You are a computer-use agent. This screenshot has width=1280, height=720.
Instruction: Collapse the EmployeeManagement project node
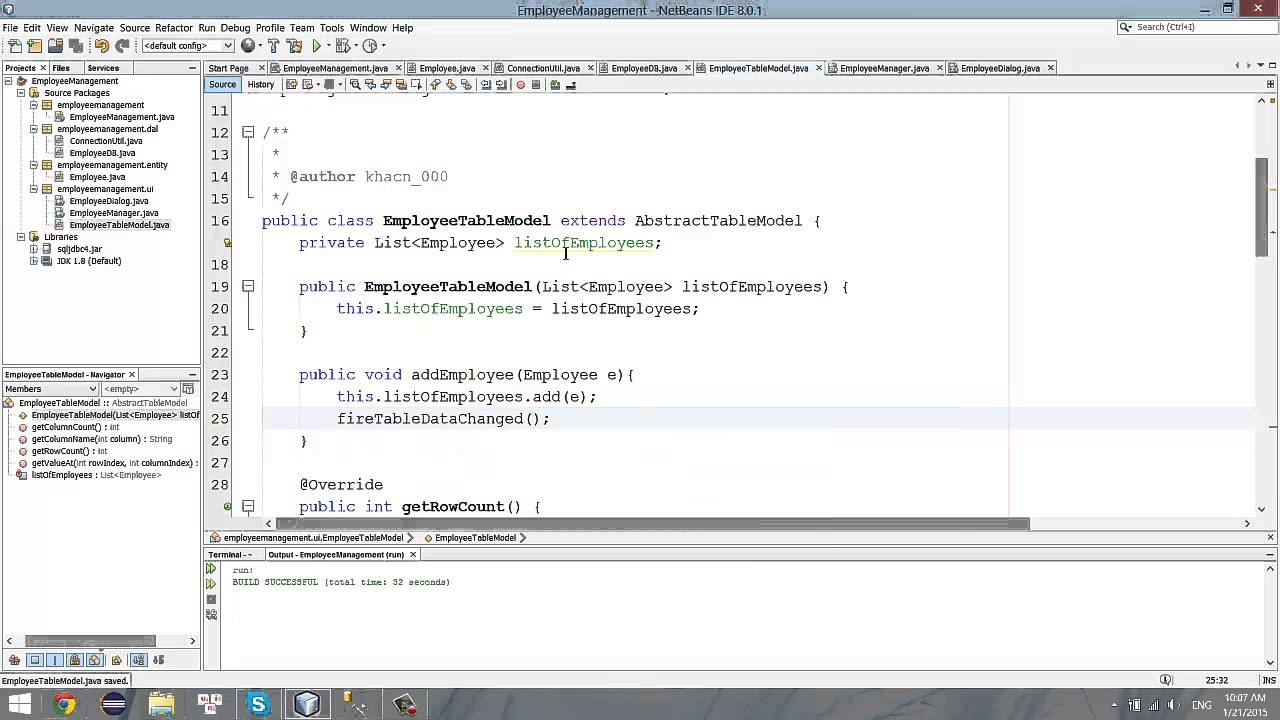8,81
